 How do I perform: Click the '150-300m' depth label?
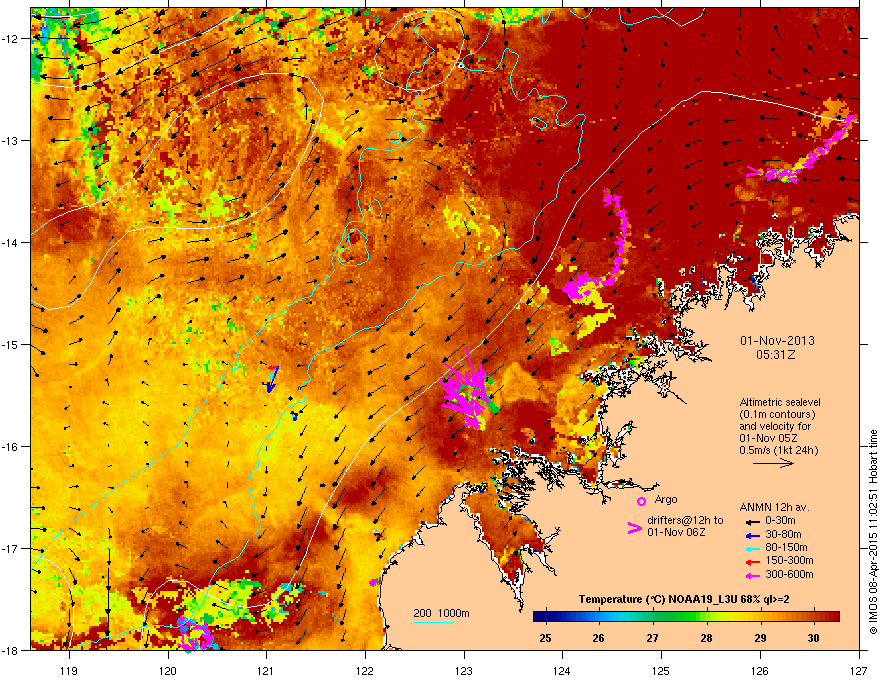(x=789, y=560)
